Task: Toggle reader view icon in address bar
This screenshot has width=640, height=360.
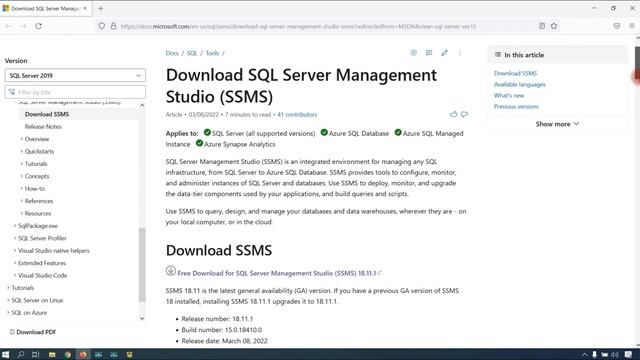Action: click(x=542, y=26)
